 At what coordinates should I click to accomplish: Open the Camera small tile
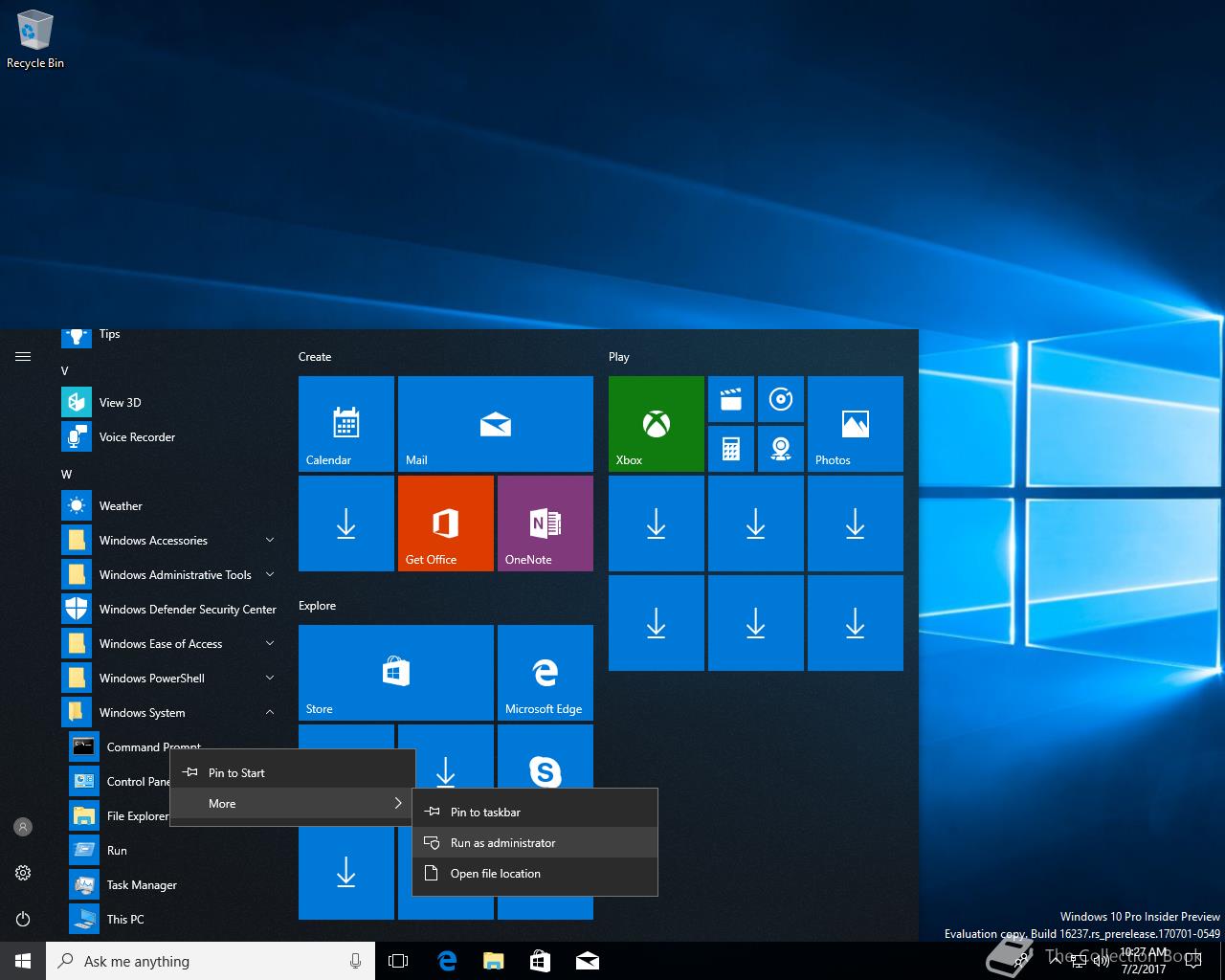click(781, 449)
